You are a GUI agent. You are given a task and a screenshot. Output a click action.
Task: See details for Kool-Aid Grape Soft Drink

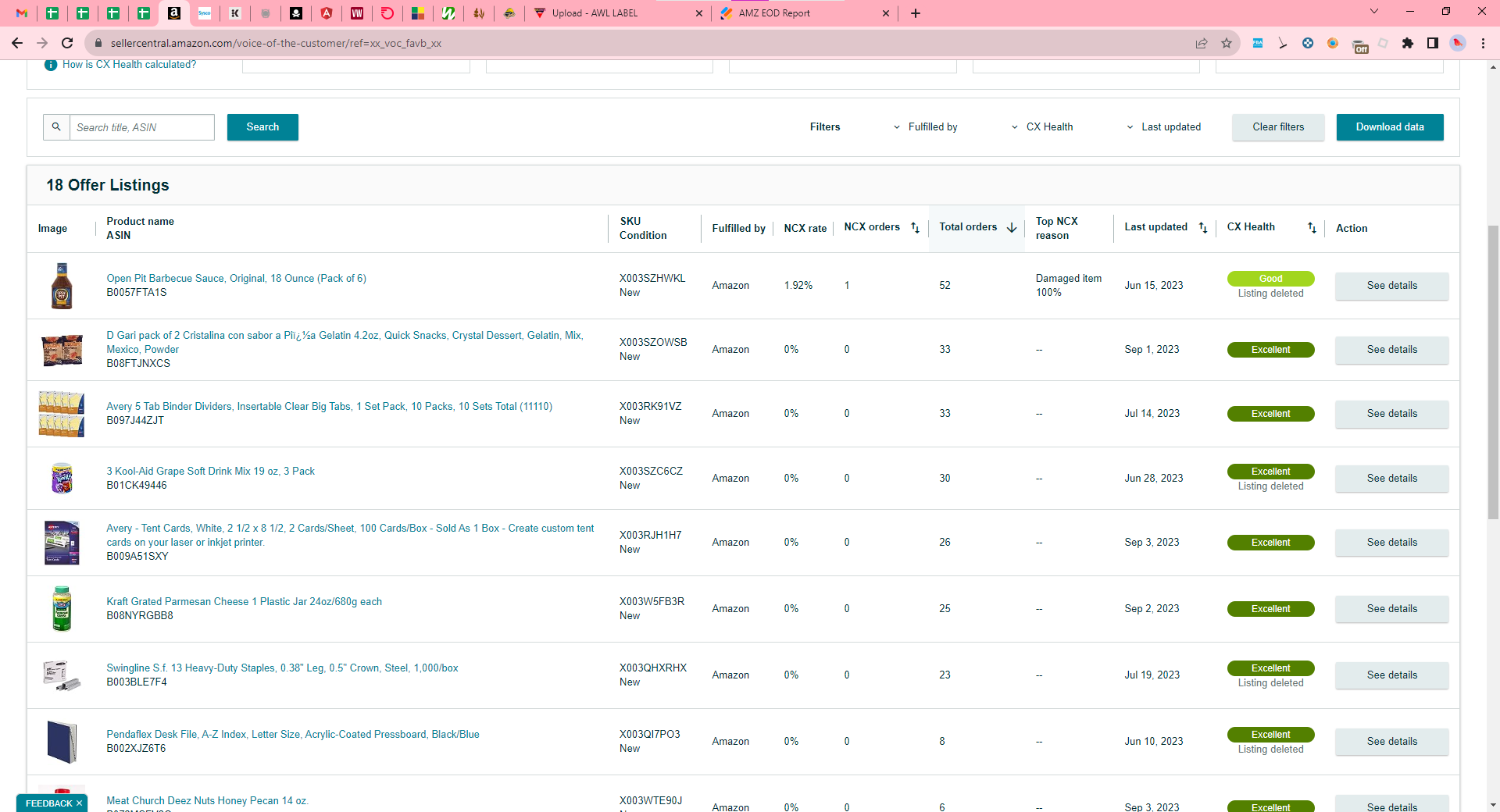(1391, 479)
